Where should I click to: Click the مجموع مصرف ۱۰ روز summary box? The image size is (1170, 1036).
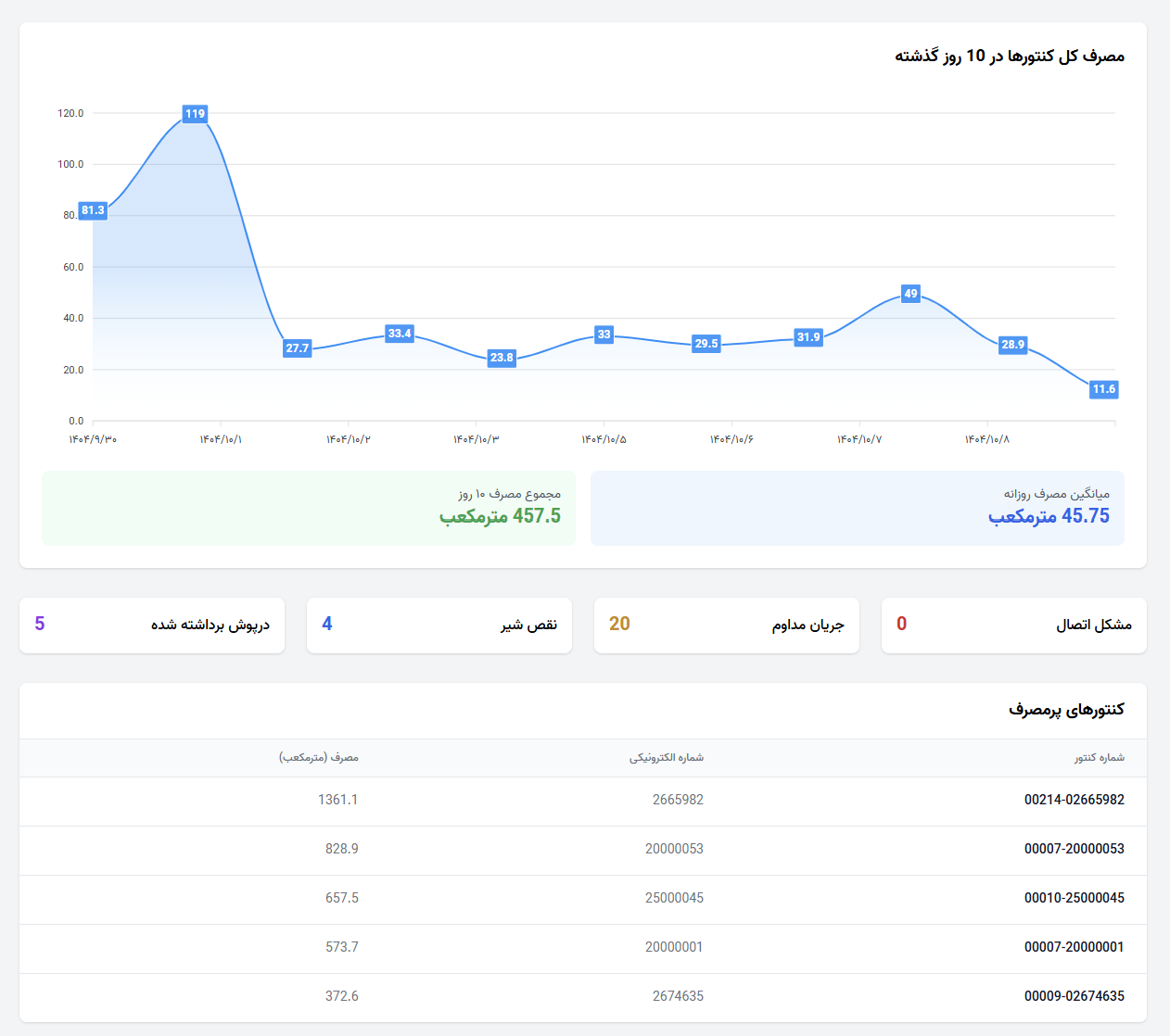pyautogui.click(x=309, y=508)
